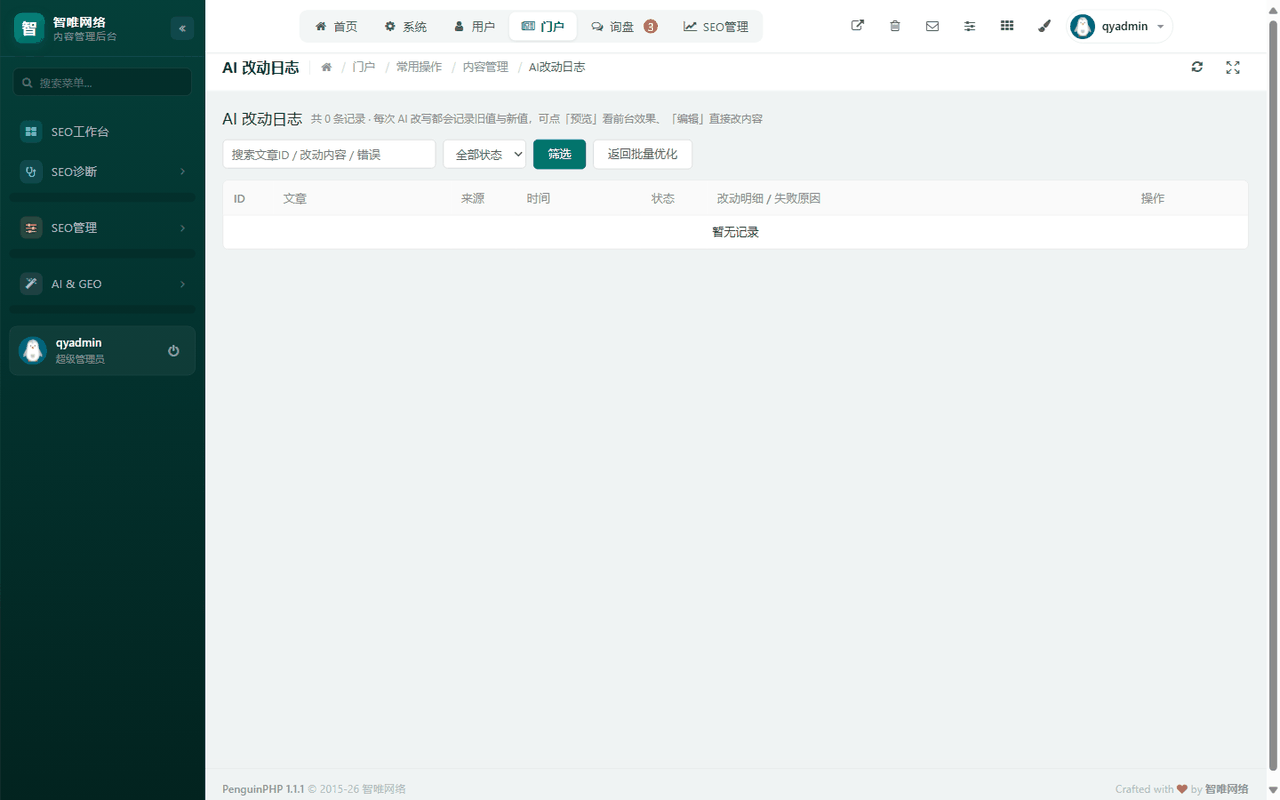
Task: Click the 询盘 notification badge showing 3
Action: click(651, 27)
